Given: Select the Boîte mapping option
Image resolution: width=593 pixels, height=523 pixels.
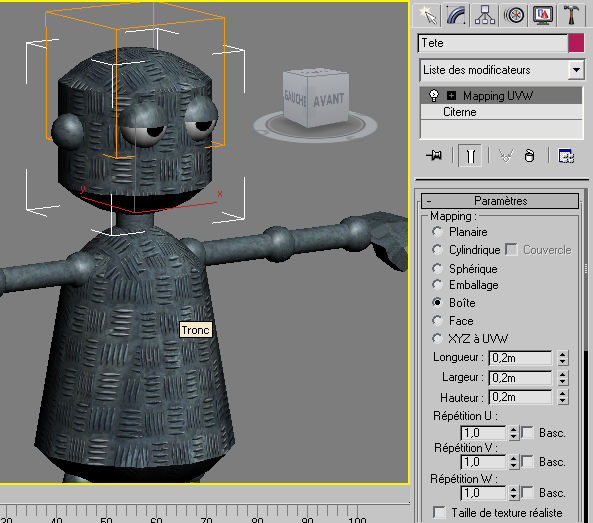Looking at the screenshot, I should 438,303.
